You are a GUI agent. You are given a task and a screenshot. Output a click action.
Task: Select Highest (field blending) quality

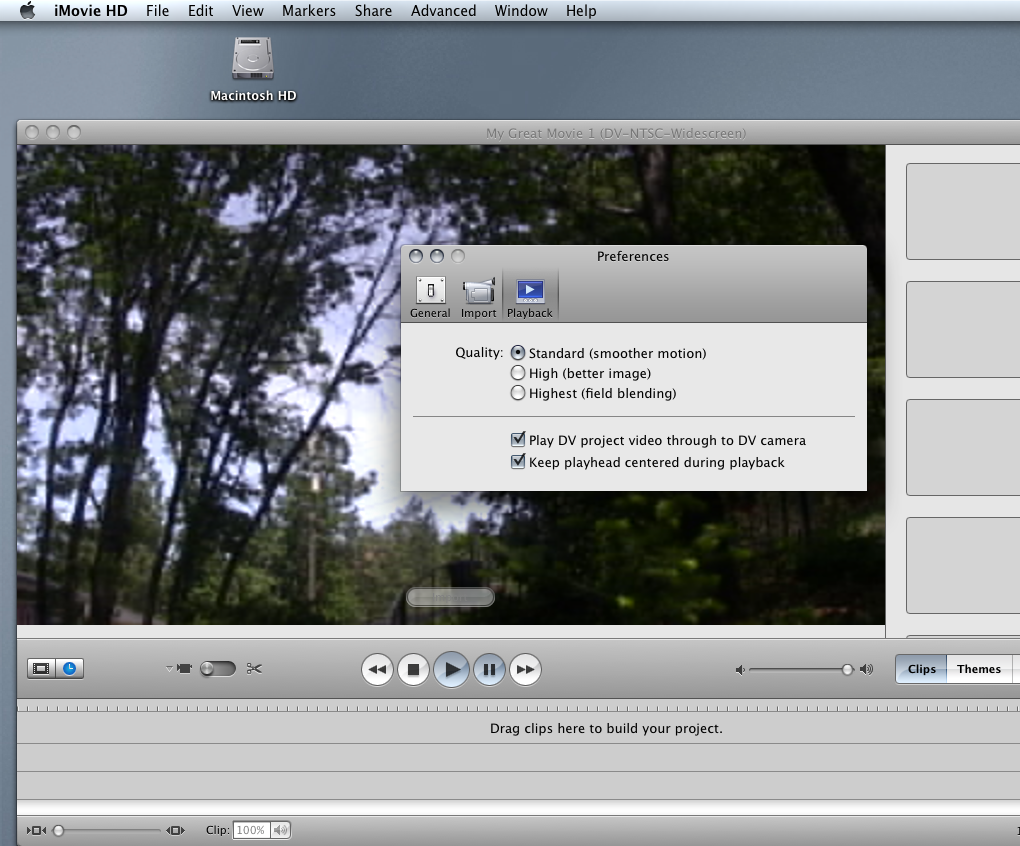tap(518, 393)
